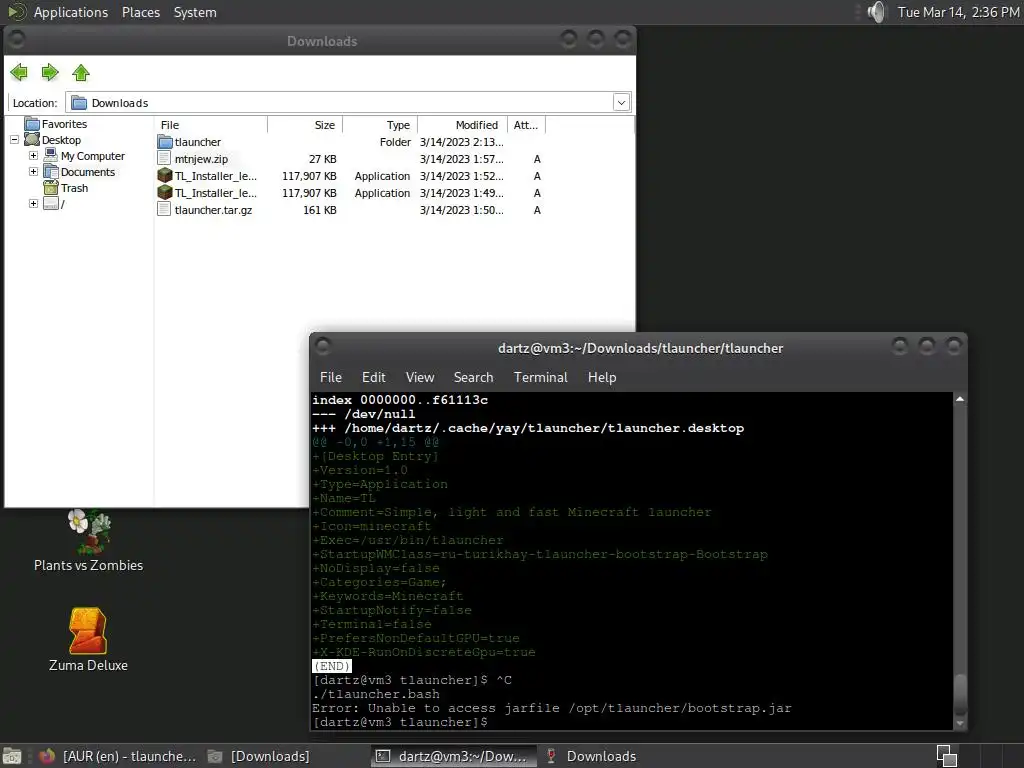The width and height of the screenshot is (1024, 768).
Task: Select the Desktop folder icon in tree
Action: click(x=32, y=140)
